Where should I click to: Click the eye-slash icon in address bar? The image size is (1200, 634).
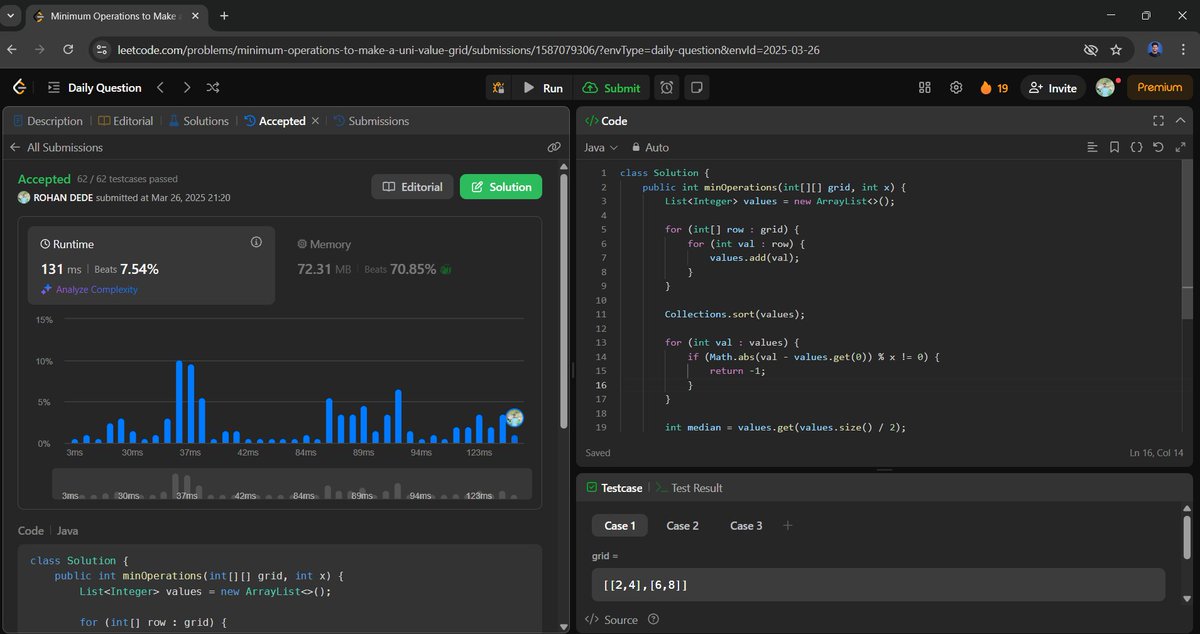pos(1090,49)
